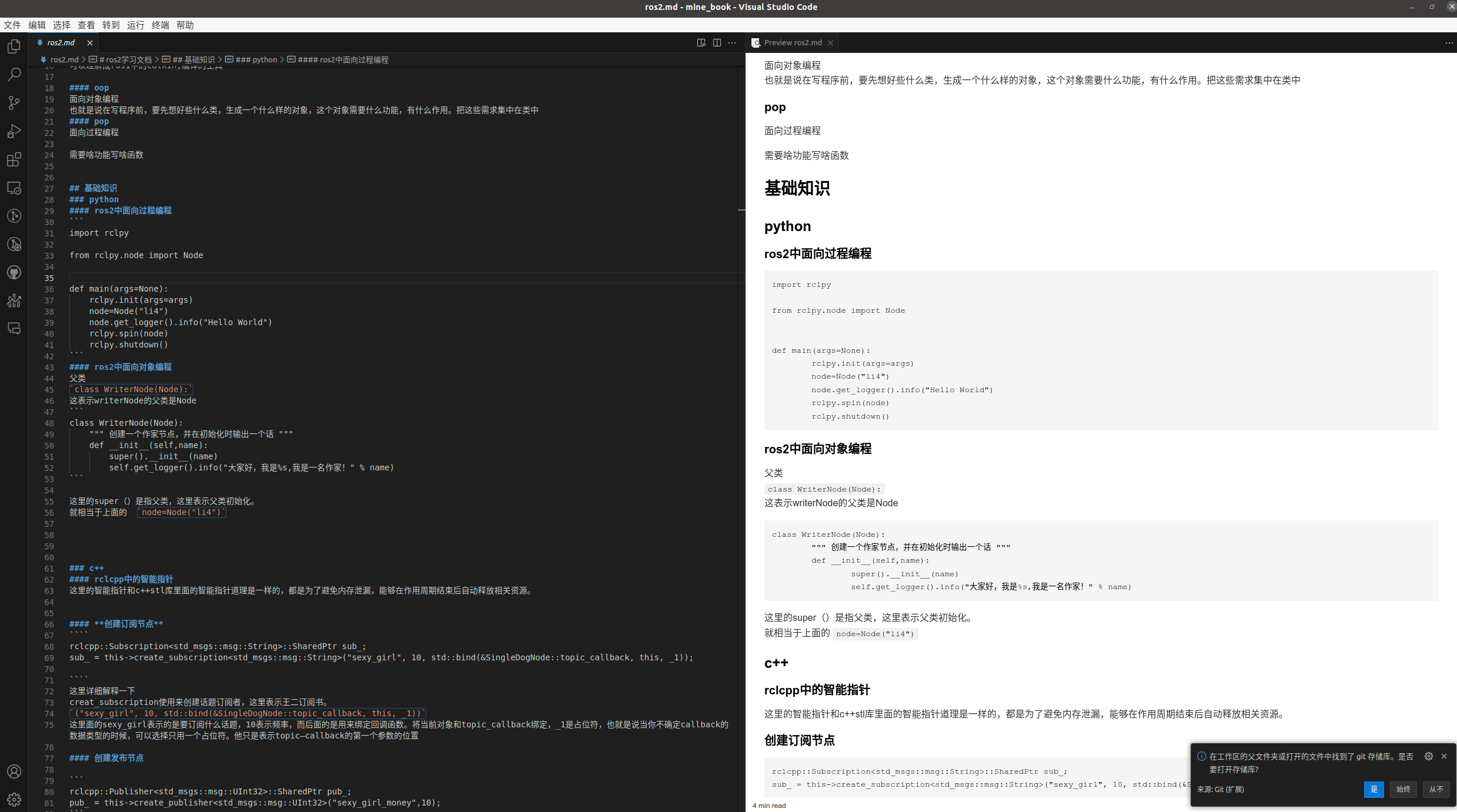Screen dimensions: 1457x812
Task: Open the Search view icon
Action: tap(14, 75)
